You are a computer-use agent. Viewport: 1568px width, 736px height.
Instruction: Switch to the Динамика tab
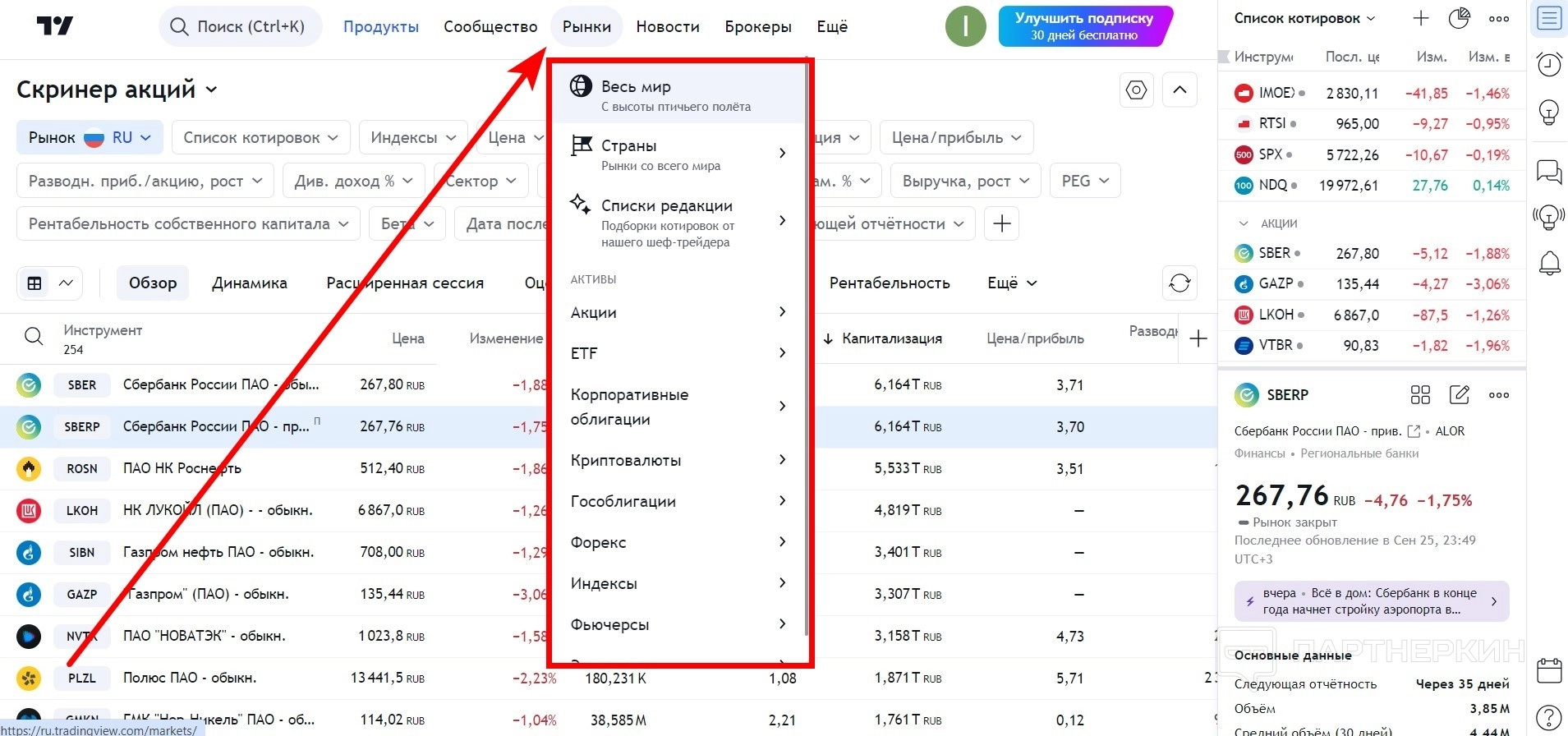pos(250,283)
